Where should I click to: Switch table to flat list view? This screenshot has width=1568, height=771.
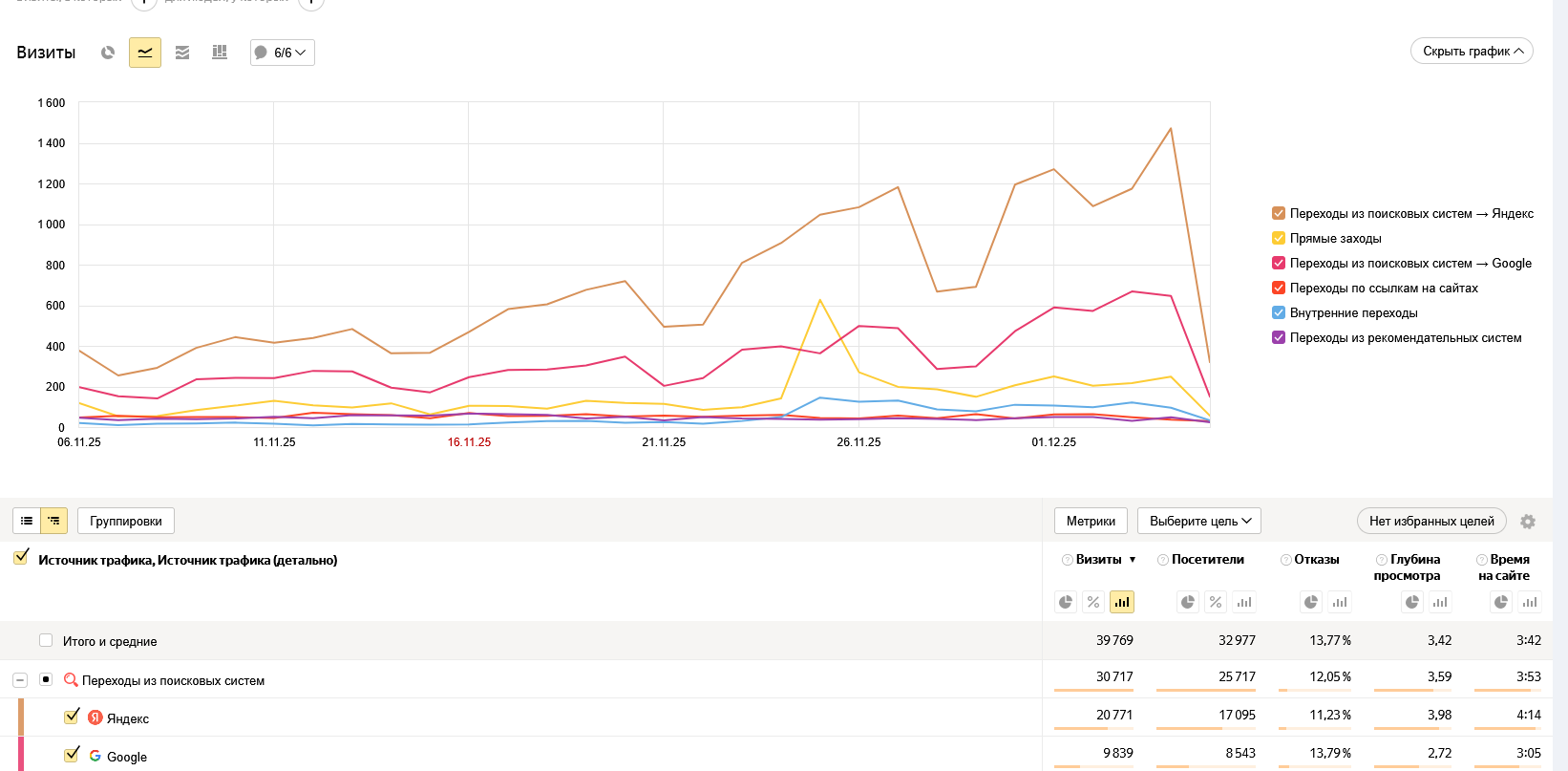click(x=27, y=521)
